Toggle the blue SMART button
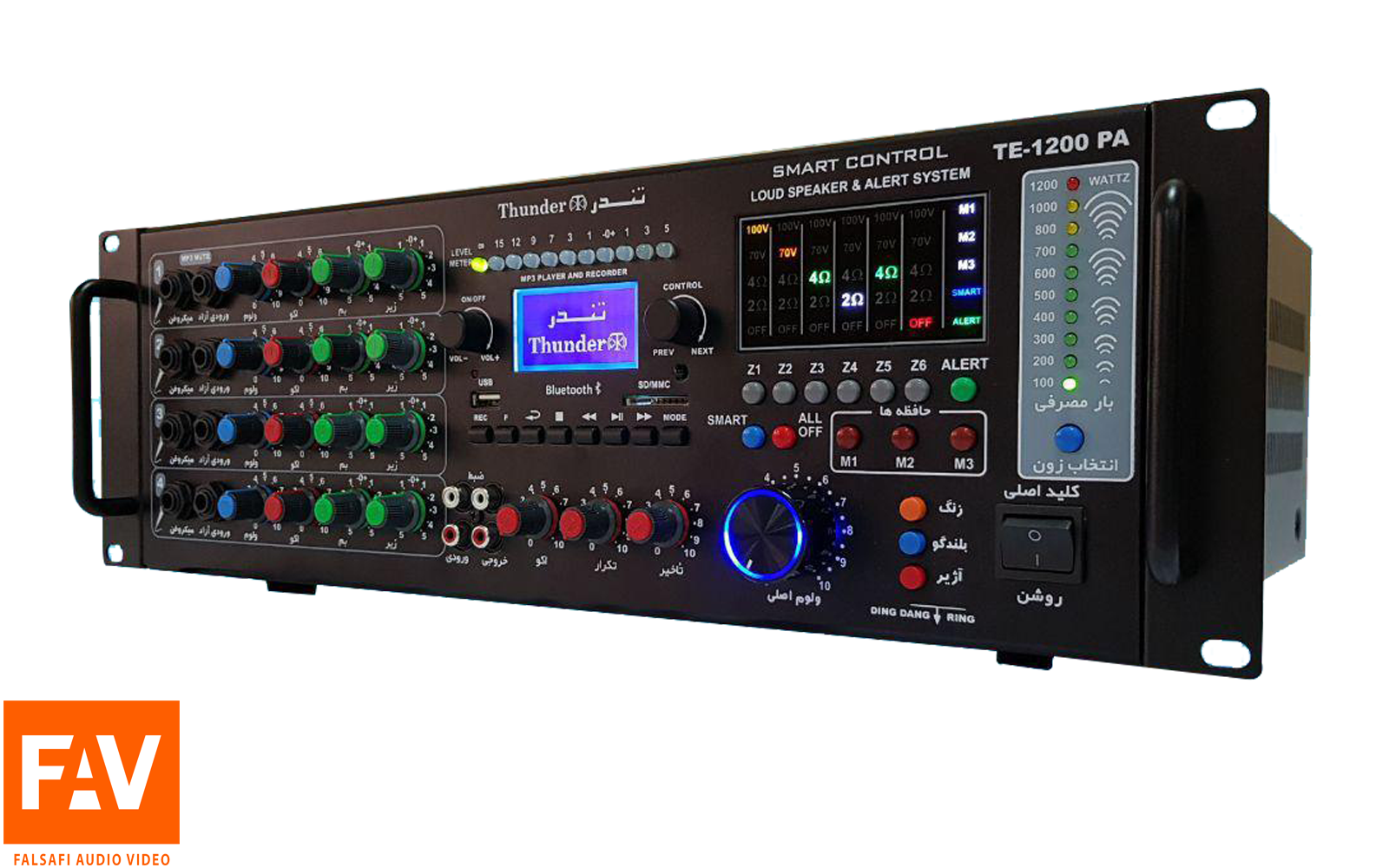This screenshot has height=868, width=1389. [x=754, y=437]
